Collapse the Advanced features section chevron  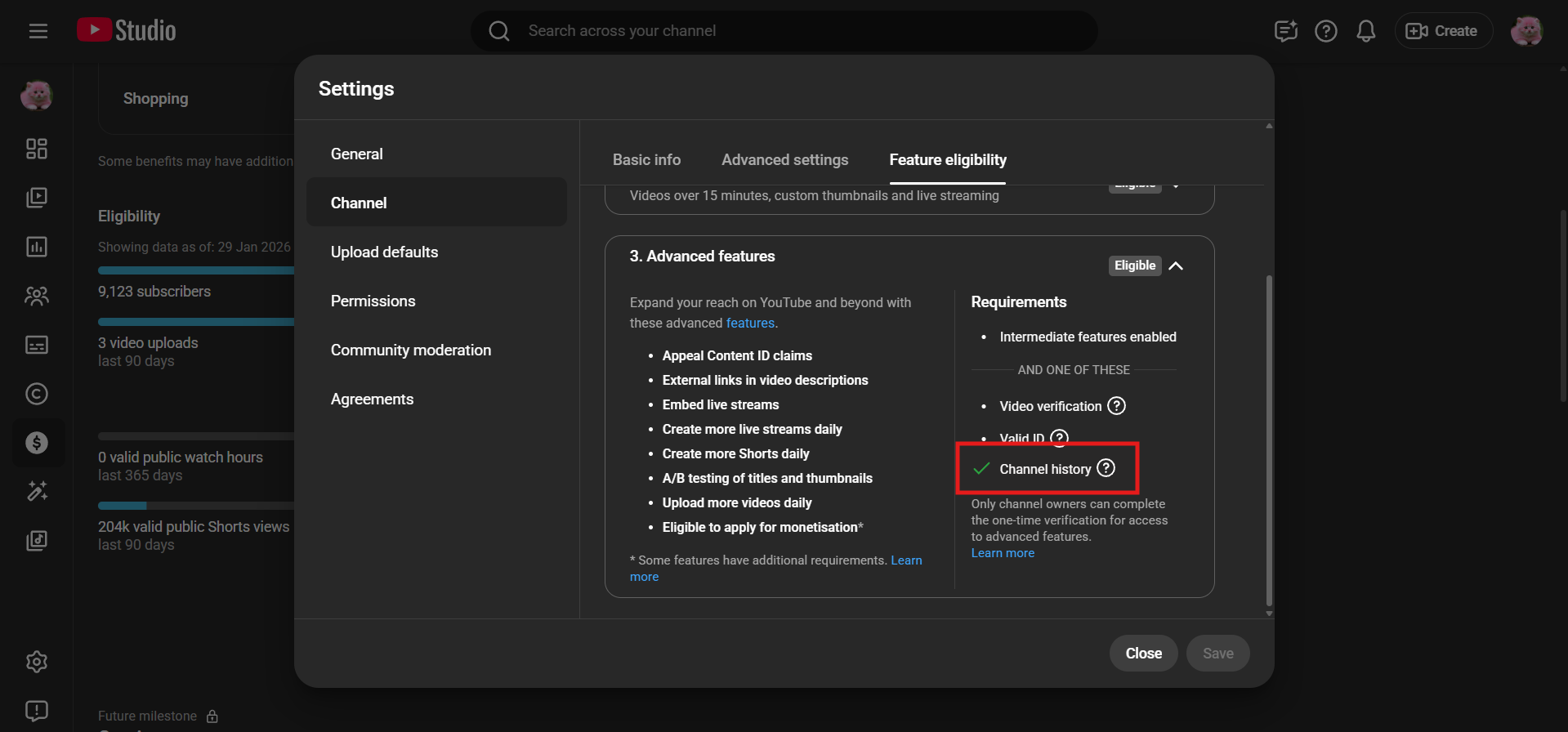(x=1176, y=266)
